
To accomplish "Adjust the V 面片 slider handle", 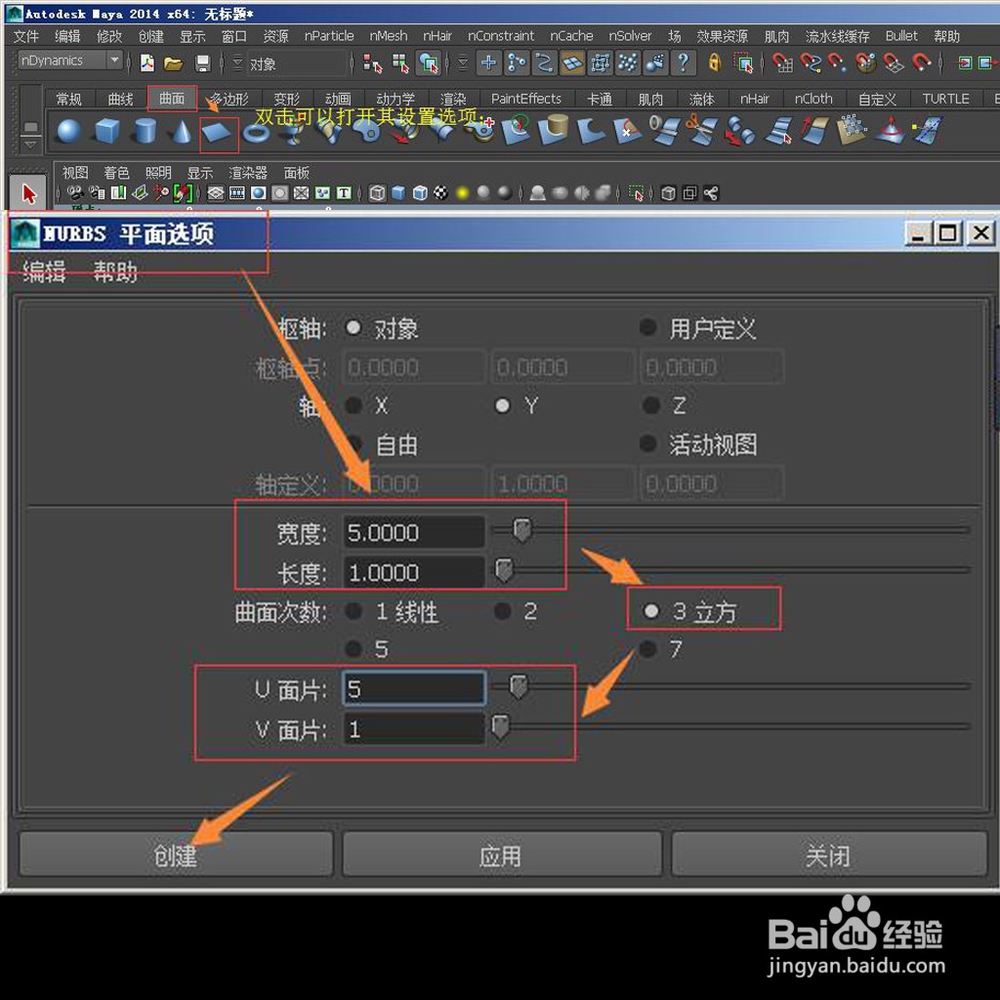I will 500,726.
